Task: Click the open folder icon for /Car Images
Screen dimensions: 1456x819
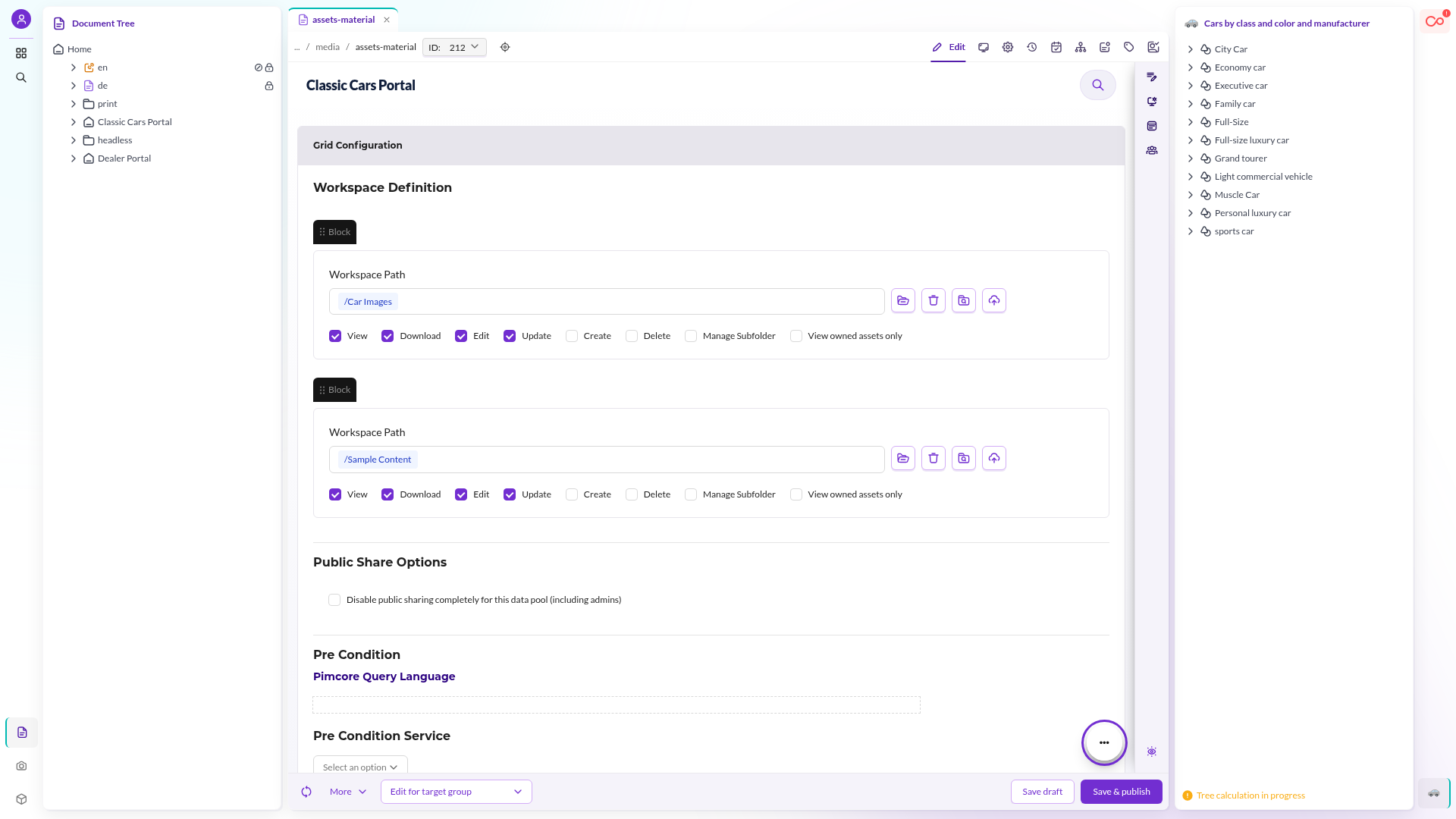Action: click(903, 301)
